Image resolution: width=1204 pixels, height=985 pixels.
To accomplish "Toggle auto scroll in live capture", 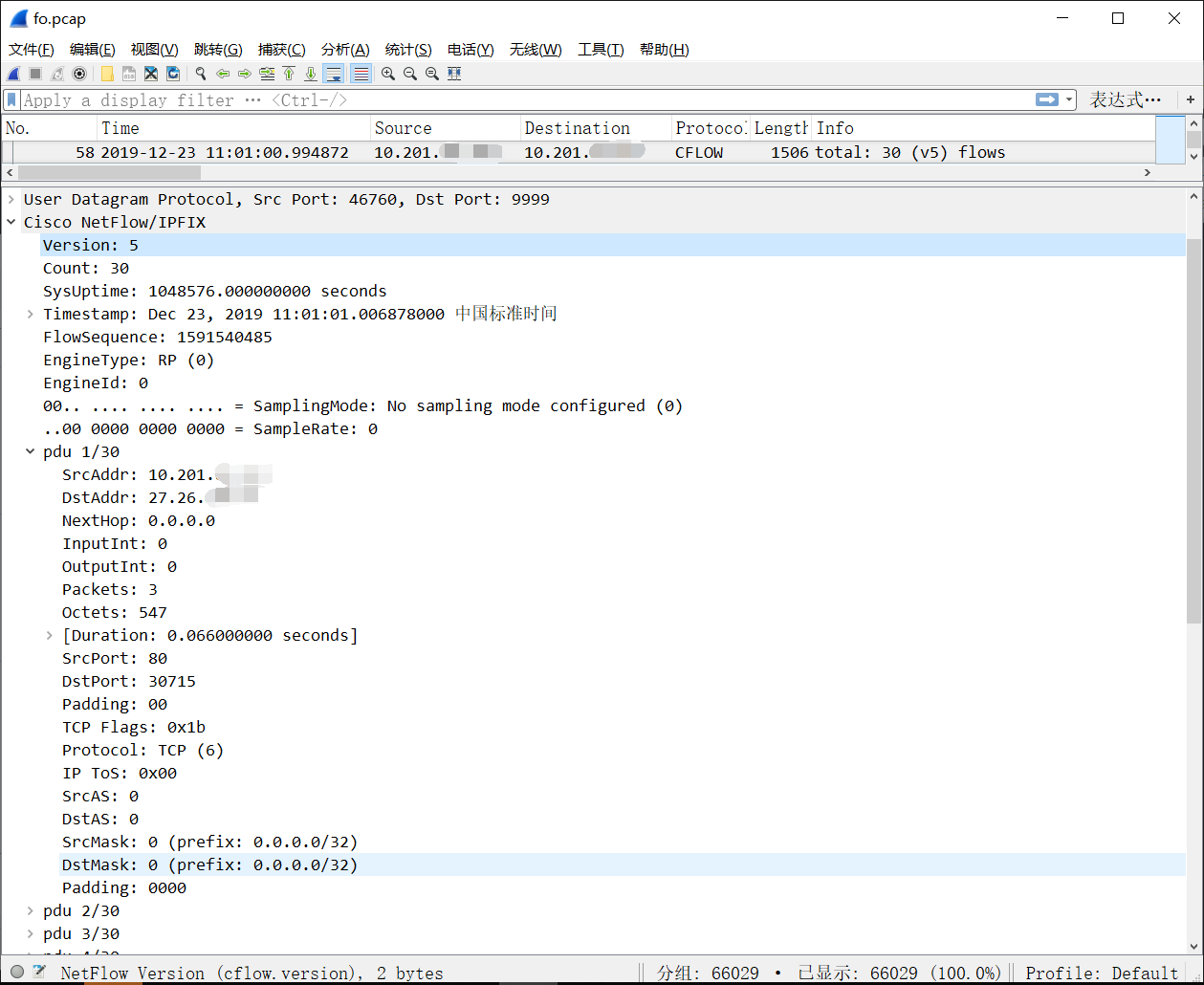I will (x=334, y=74).
